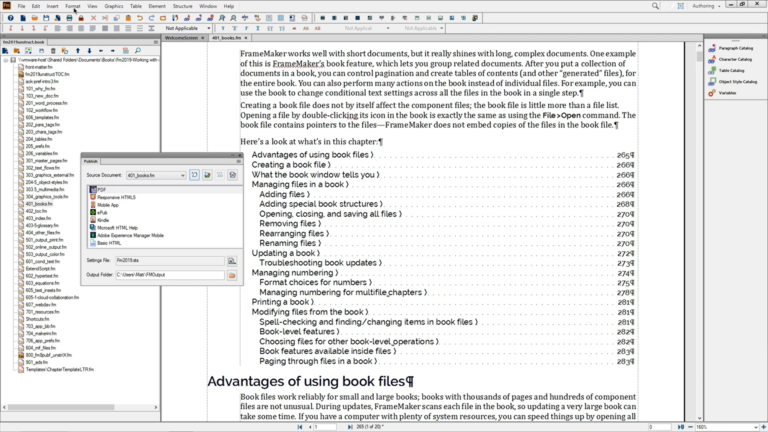The height and width of the screenshot is (432, 768).
Task: Click the book panel horizontal scrollbar
Action: pyautogui.click(x=61, y=407)
